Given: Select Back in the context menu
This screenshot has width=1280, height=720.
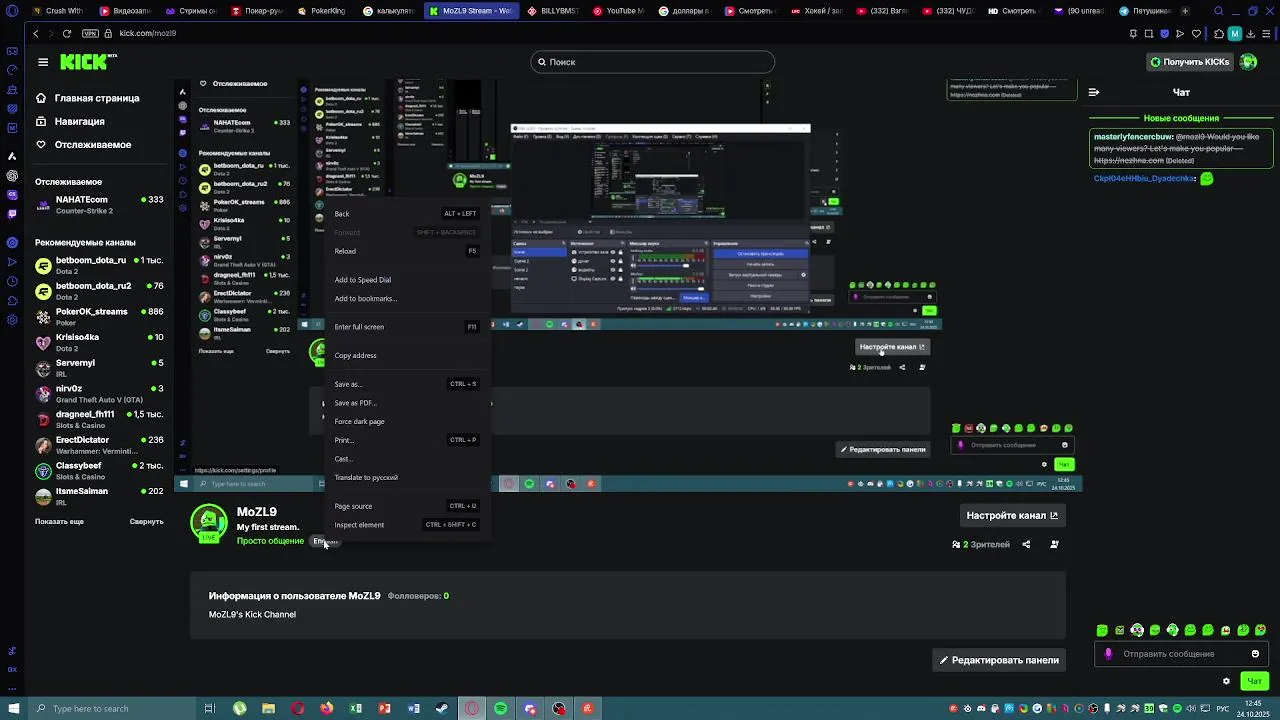Looking at the screenshot, I should point(406,213).
